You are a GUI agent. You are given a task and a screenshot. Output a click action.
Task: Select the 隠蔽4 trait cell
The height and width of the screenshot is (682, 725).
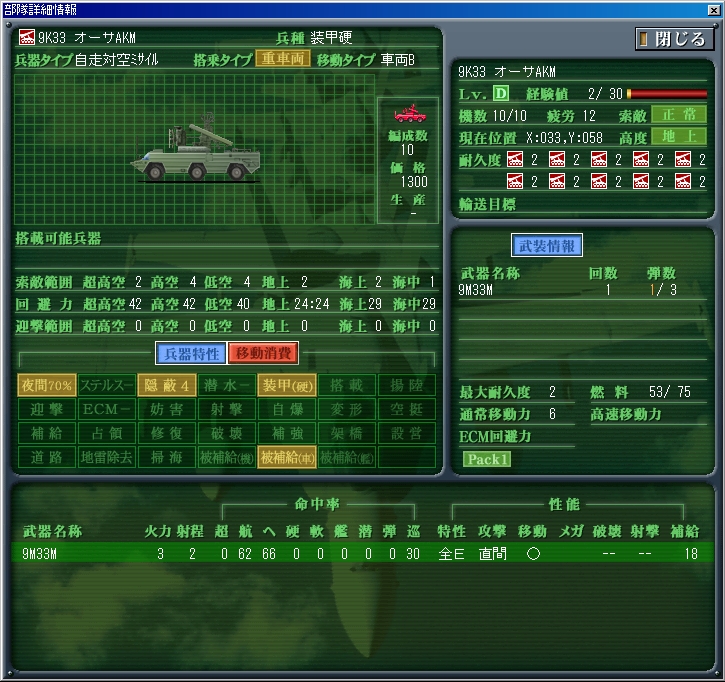click(167, 385)
